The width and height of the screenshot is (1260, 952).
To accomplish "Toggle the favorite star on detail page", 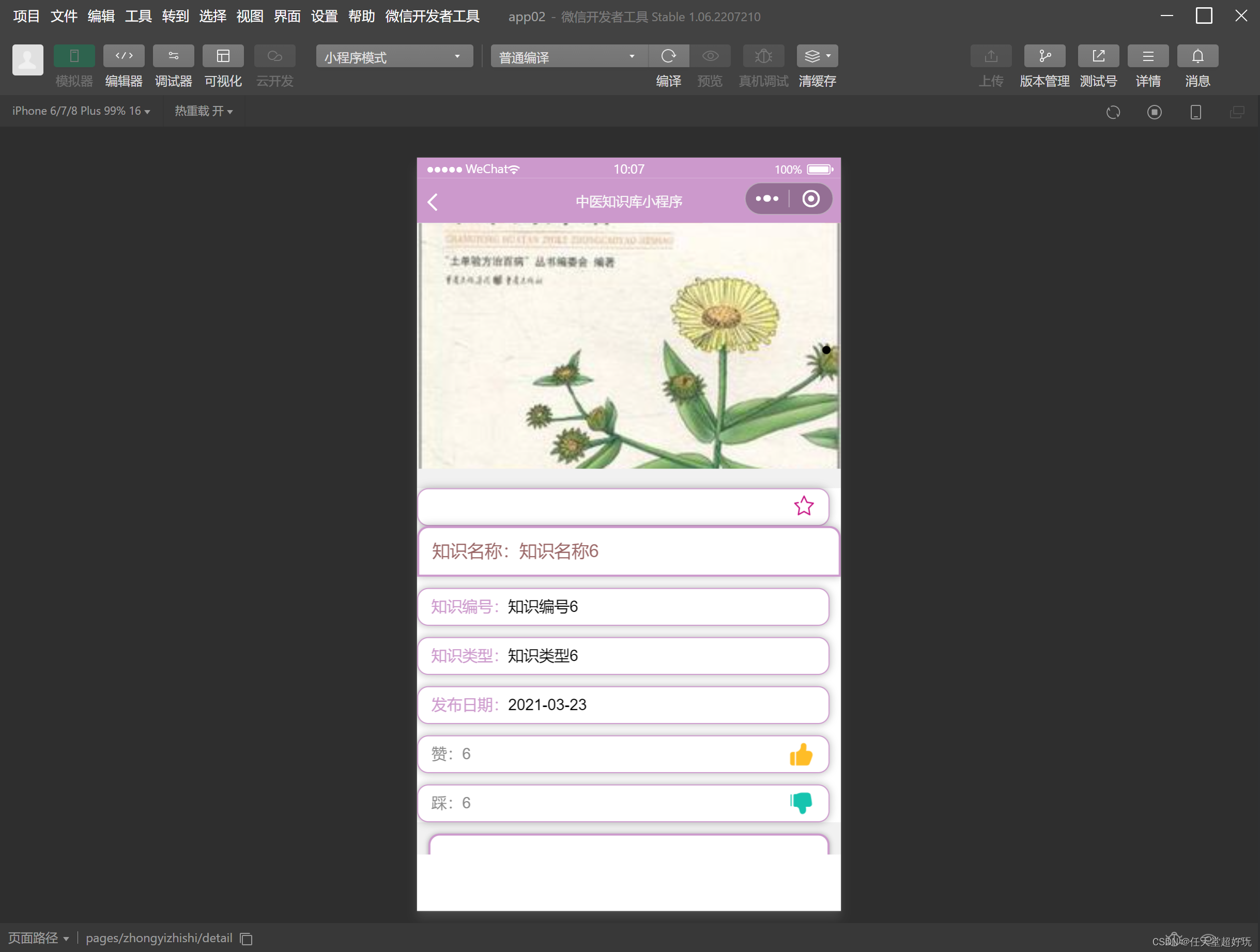I will click(x=804, y=506).
